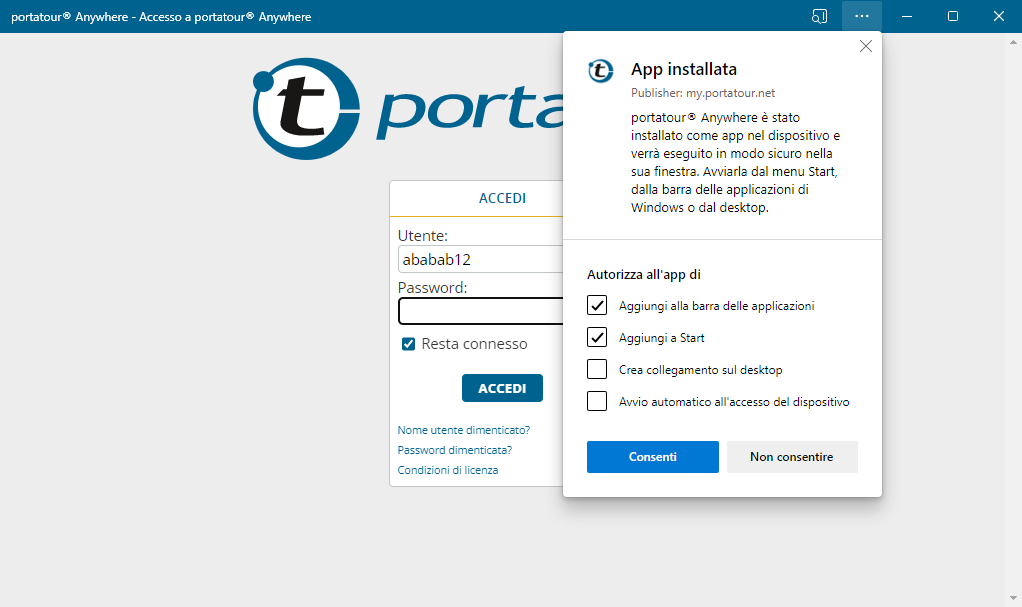This screenshot has width=1022, height=607.
Task: Close the App installata popup
Action: pyautogui.click(x=866, y=46)
